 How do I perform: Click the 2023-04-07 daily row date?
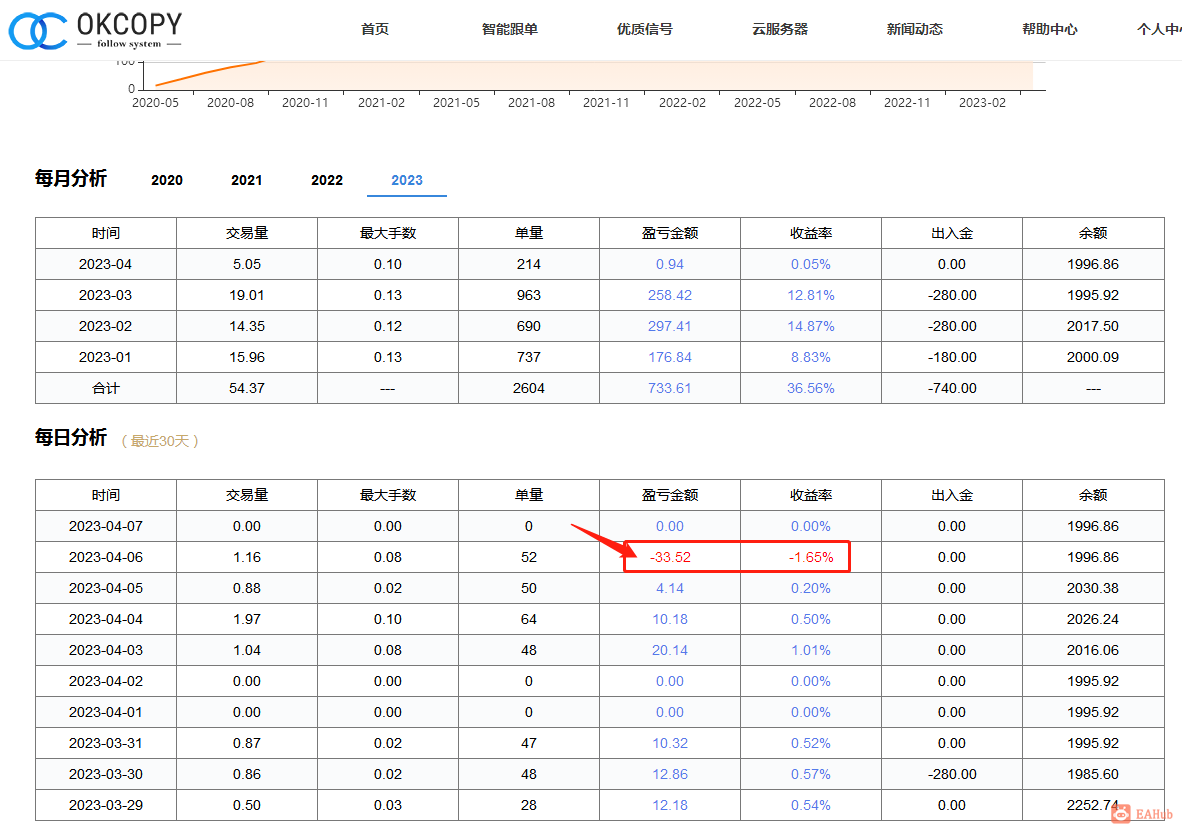coord(106,526)
